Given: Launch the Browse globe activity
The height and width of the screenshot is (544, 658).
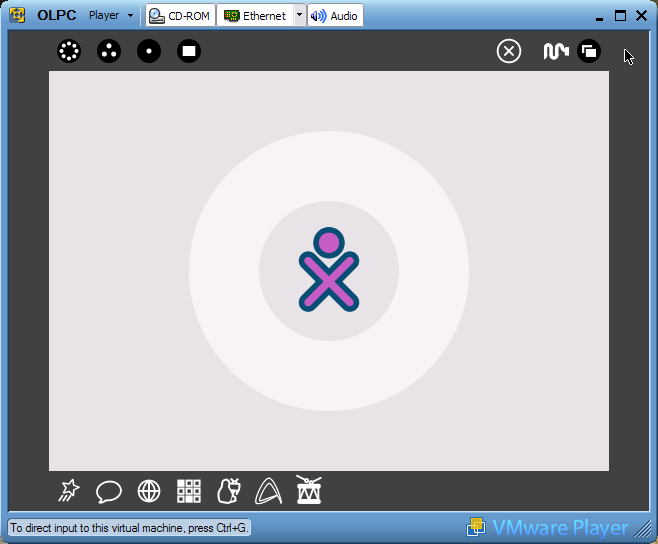Looking at the screenshot, I should (149, 491).
